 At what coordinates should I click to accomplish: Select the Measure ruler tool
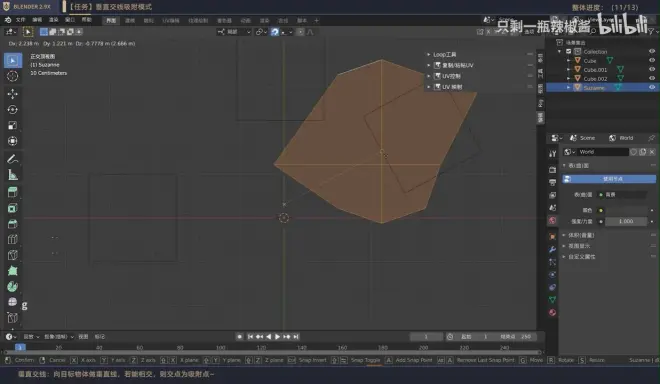click(13, 175)
